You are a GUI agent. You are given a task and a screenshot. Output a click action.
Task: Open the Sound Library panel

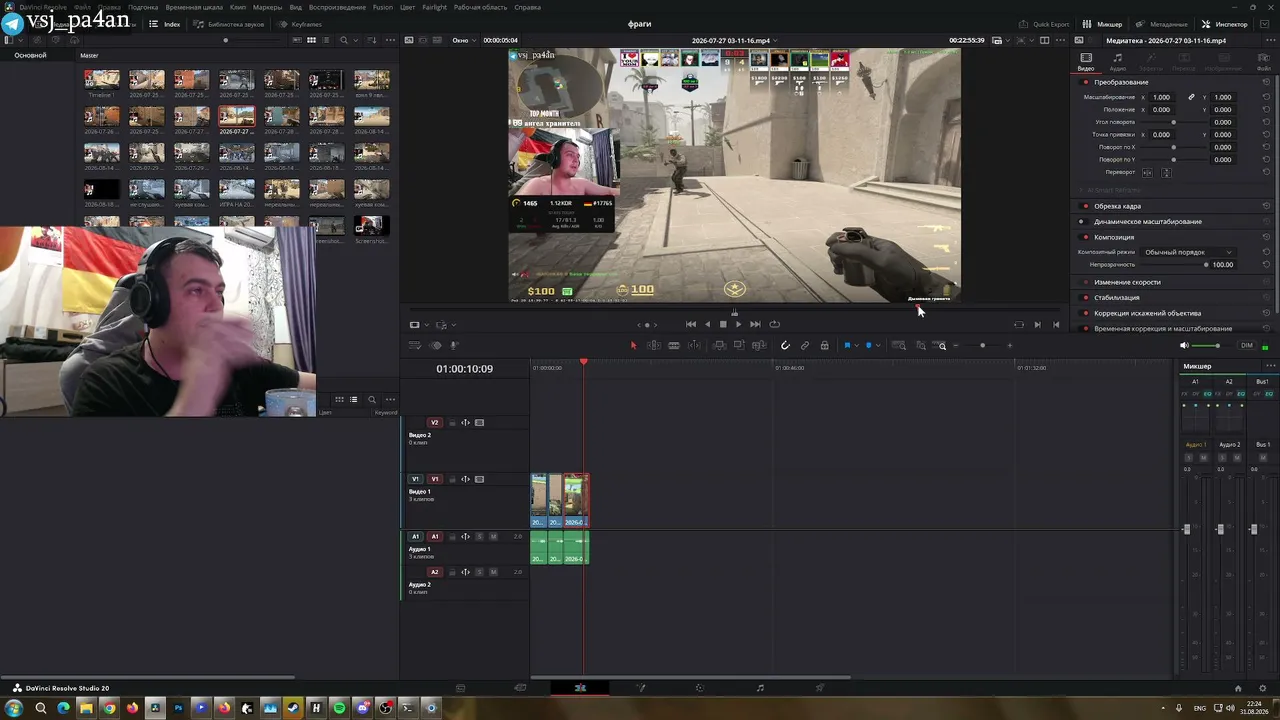point(228,24)
